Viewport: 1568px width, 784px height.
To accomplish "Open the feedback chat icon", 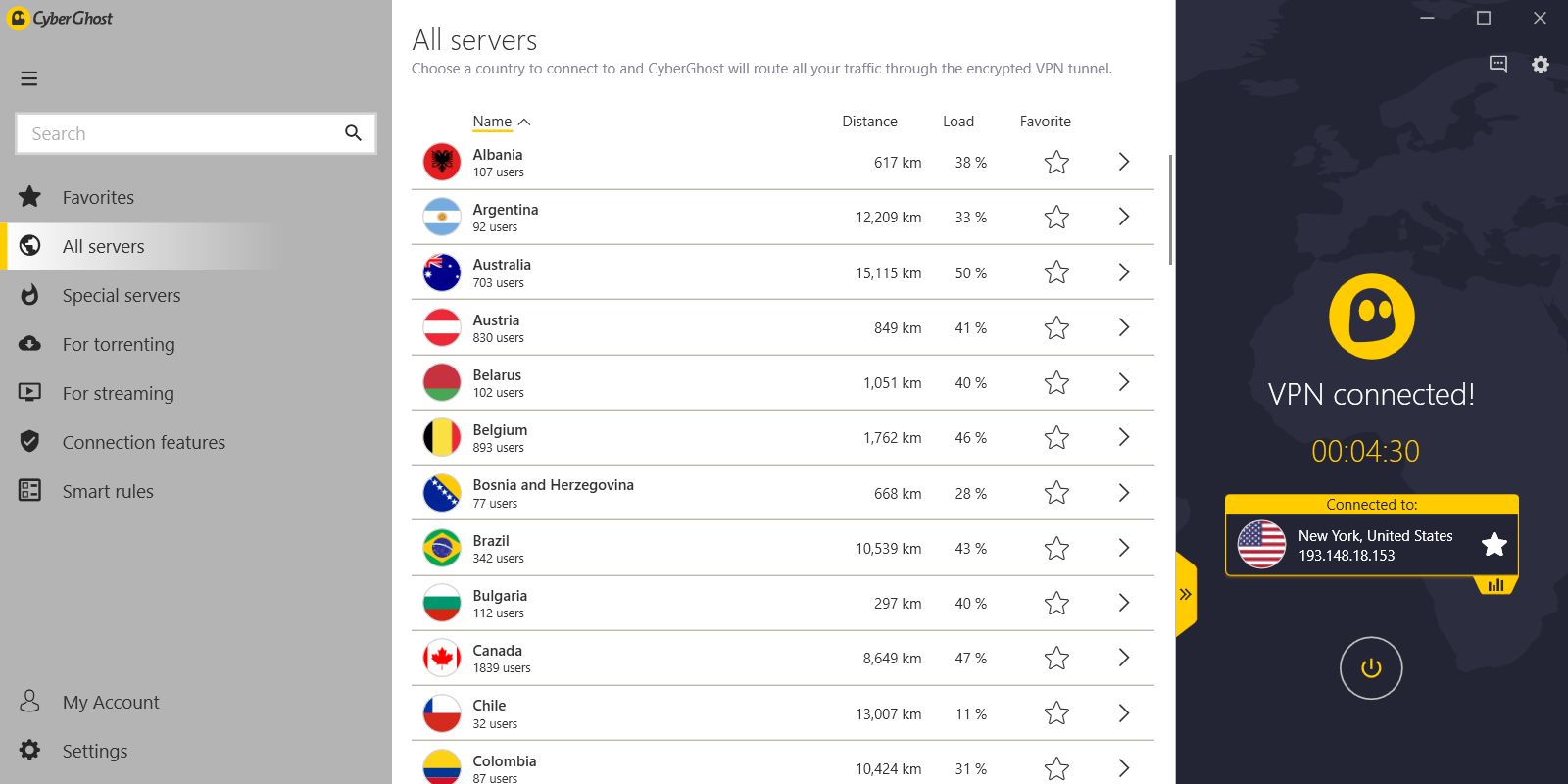I will click(x=1498, y=64).
